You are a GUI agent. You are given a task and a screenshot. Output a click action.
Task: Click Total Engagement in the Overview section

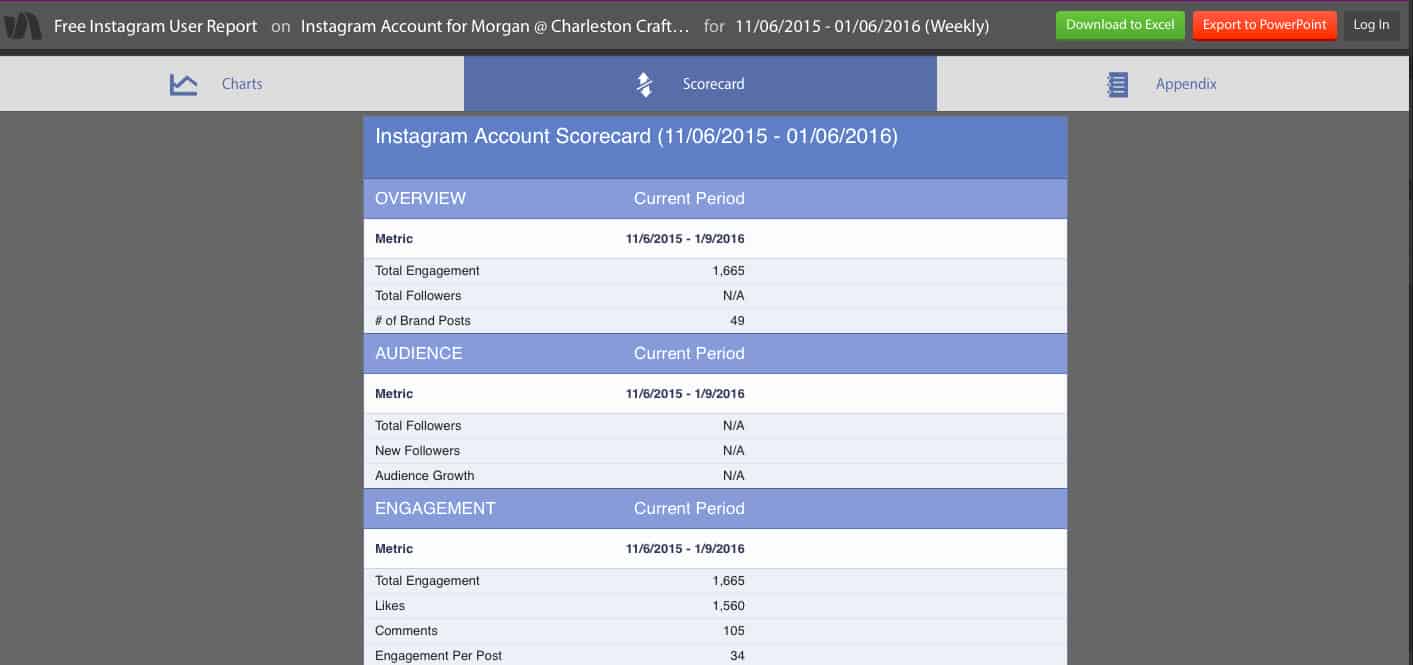pos(427,271)
